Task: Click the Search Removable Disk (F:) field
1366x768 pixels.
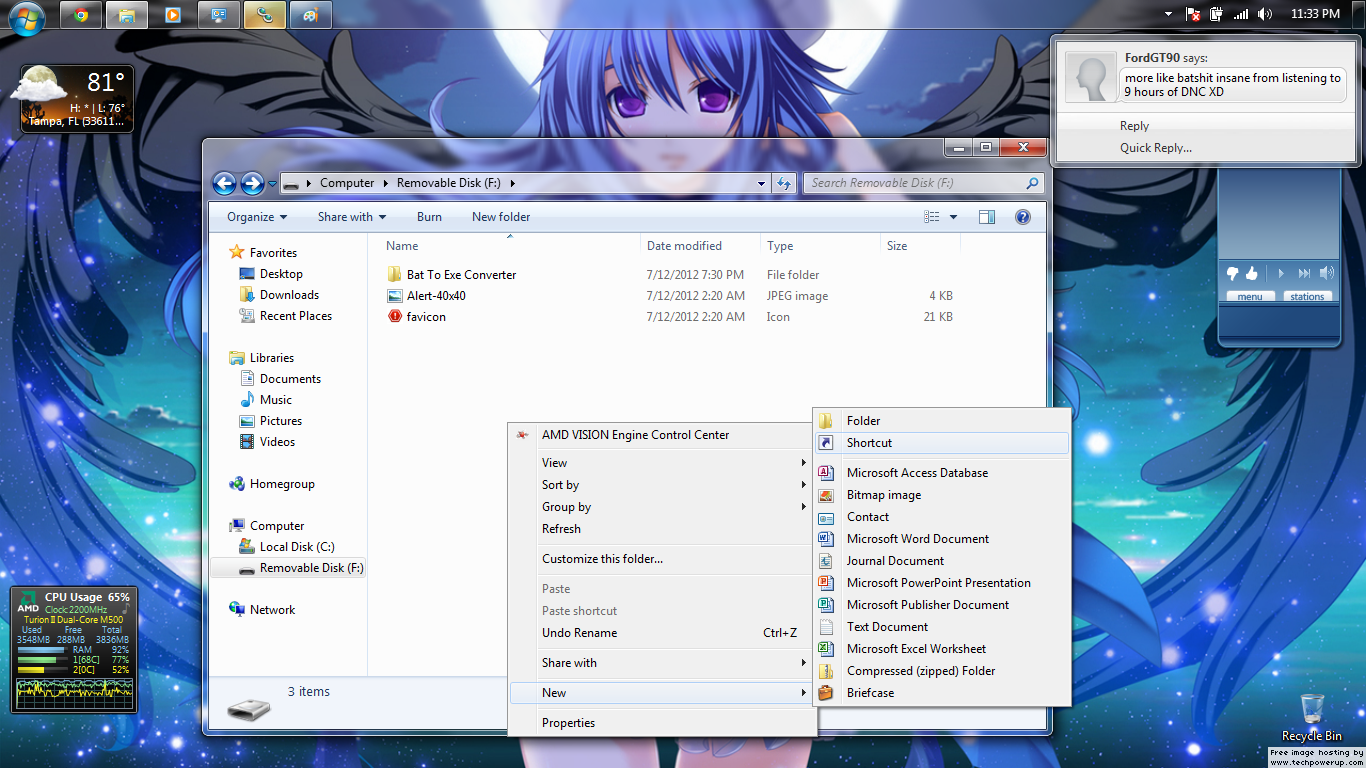Action: click(922, 183)
